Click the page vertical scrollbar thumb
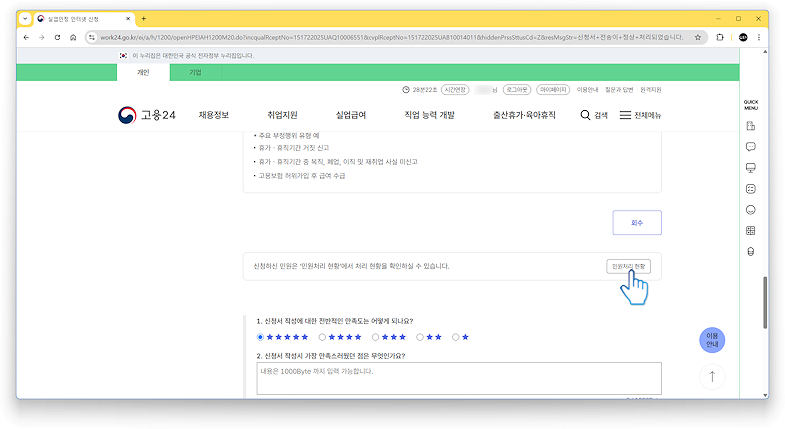Viewport: 785px width, 429px height. click(765, 302)
